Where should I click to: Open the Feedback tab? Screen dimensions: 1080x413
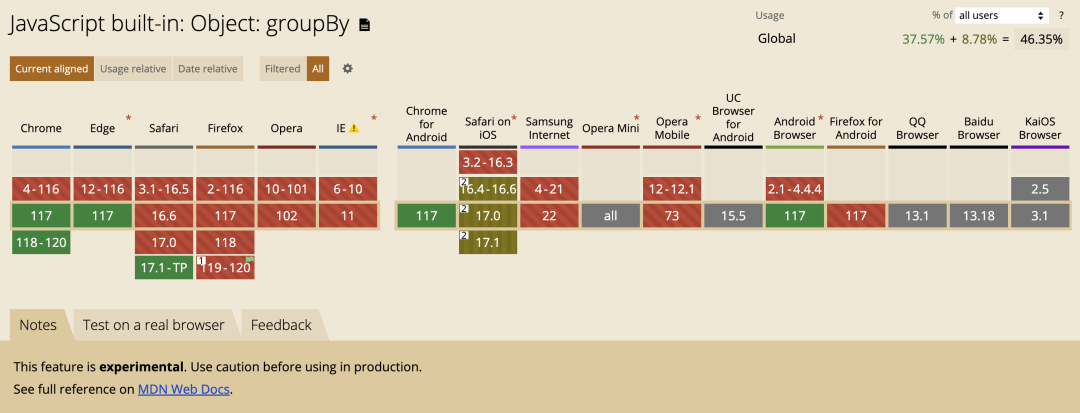[x=281, y=325]
